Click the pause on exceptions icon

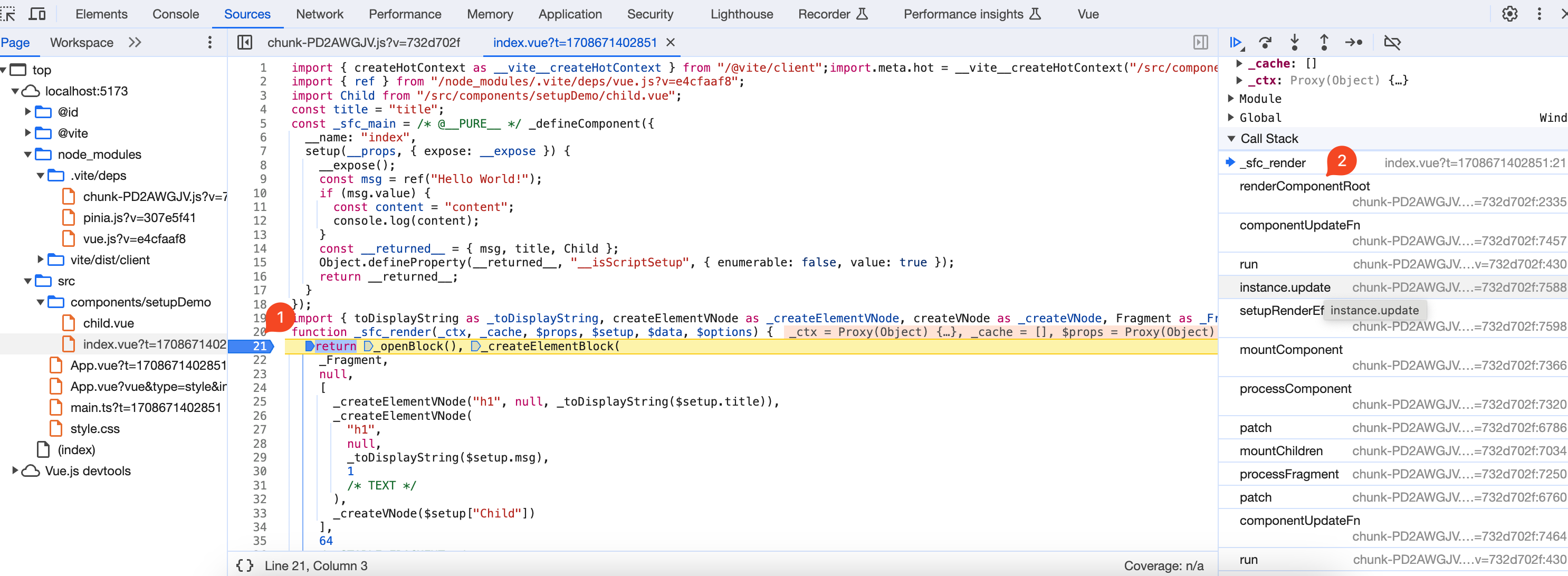(1394, 41)
